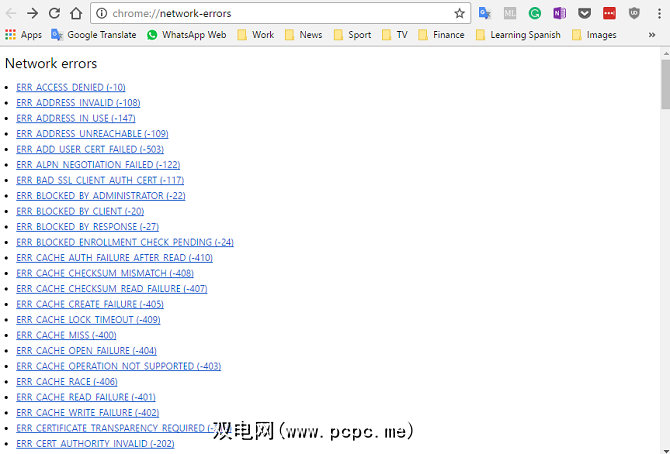Open ERR_CACHE_MISS (-400) link
This screenshot has height=454, width=670.
[66, 335]
